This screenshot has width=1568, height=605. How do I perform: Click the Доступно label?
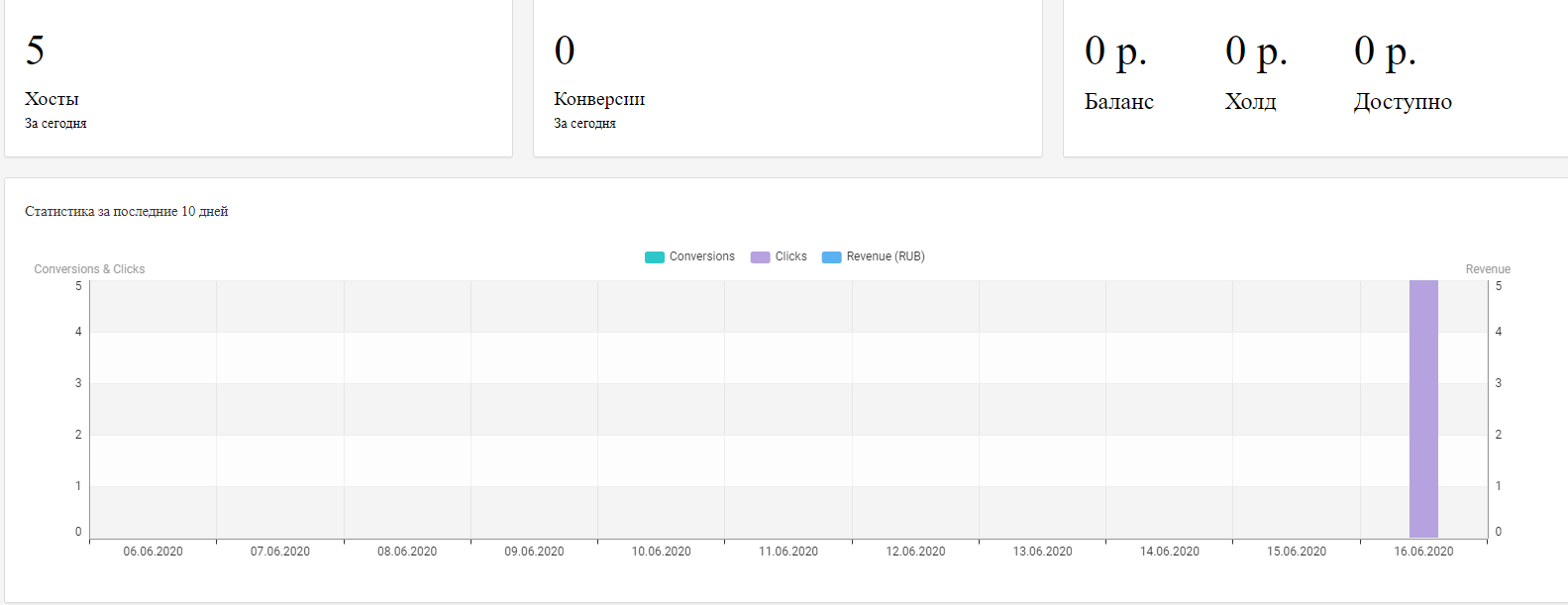click(1403, 102)
